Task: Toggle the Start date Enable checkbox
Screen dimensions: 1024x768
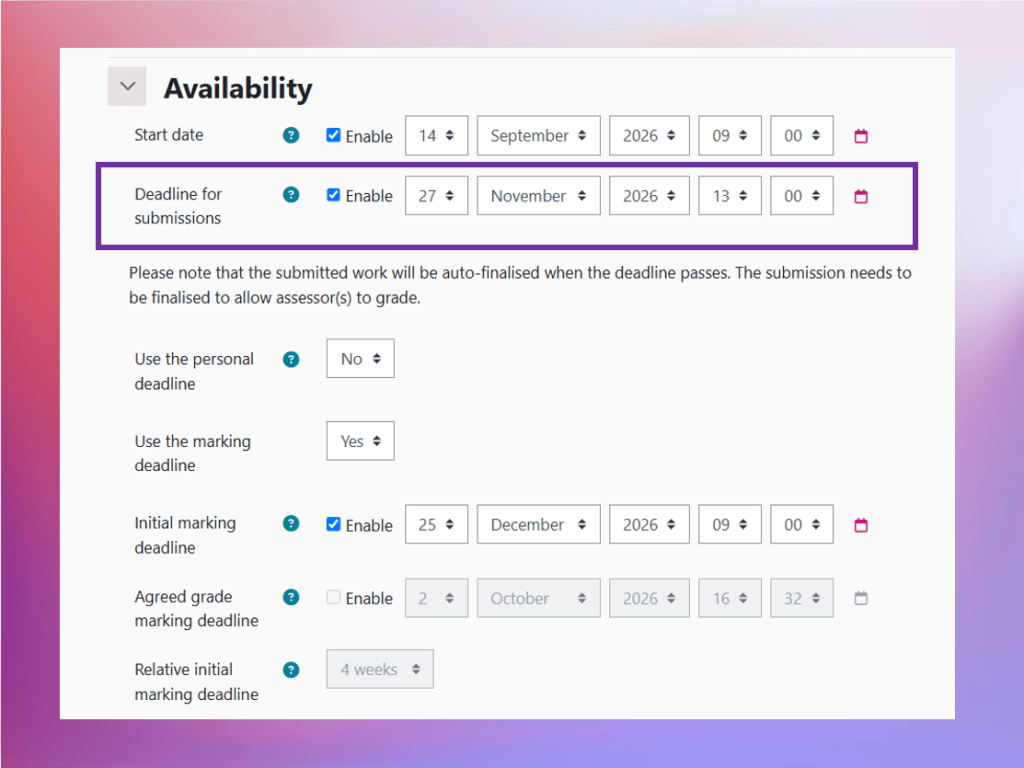Action: (x=333, y=135)
